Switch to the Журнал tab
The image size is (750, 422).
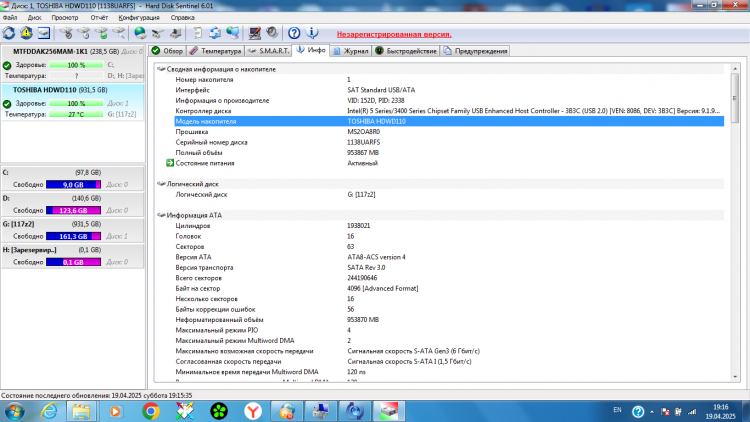click(351, 51)
